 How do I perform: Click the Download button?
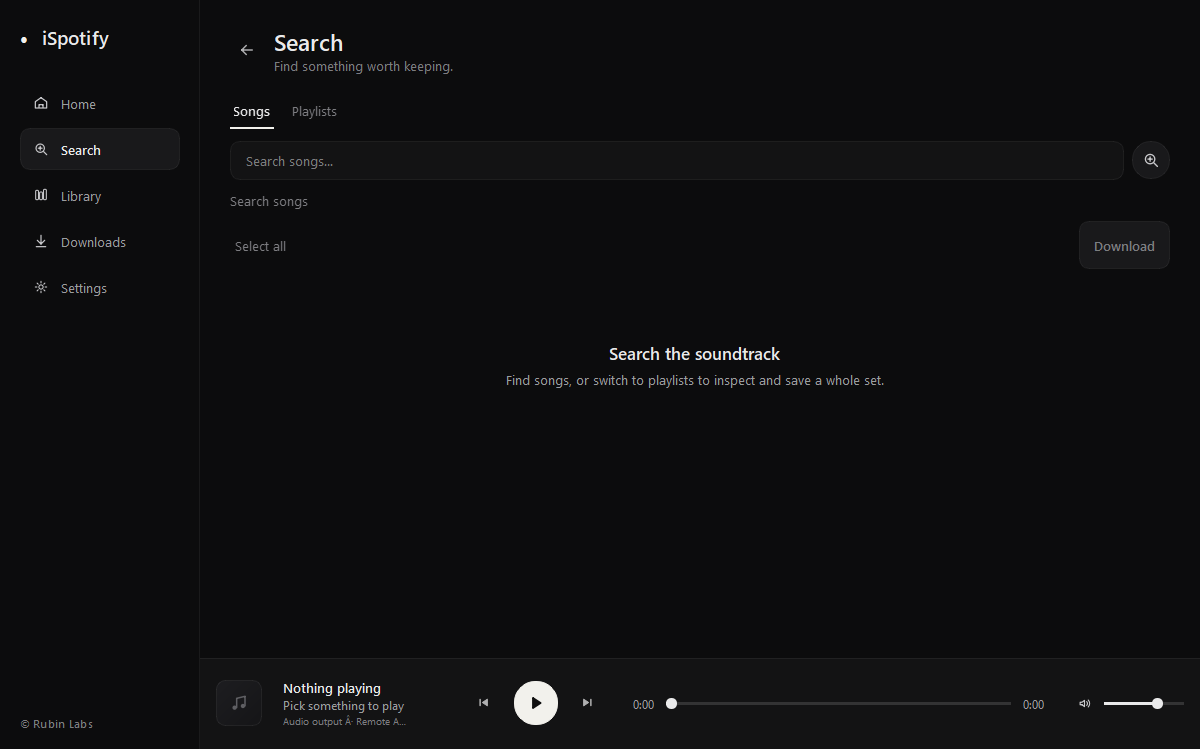point(1124,246)
